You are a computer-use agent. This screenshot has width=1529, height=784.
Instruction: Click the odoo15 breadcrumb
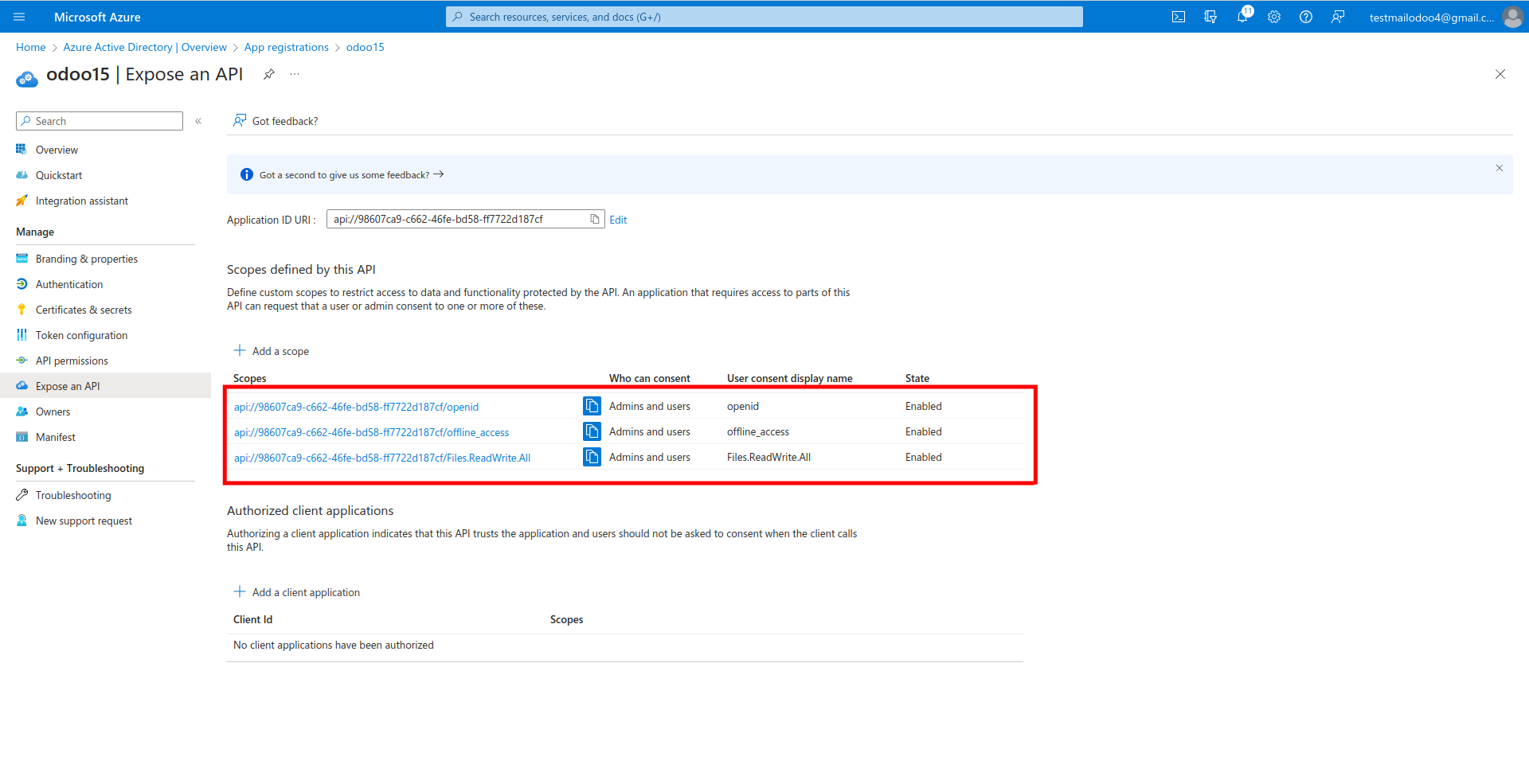tap(366, 47)
